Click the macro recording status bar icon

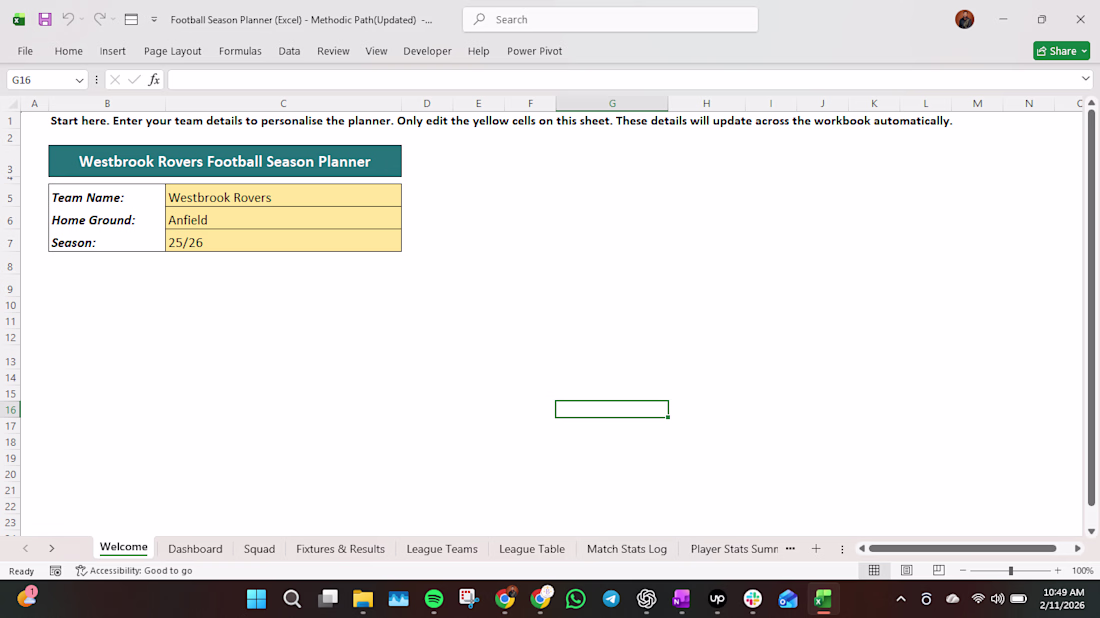pyautogui.click(x=55, y=571)
